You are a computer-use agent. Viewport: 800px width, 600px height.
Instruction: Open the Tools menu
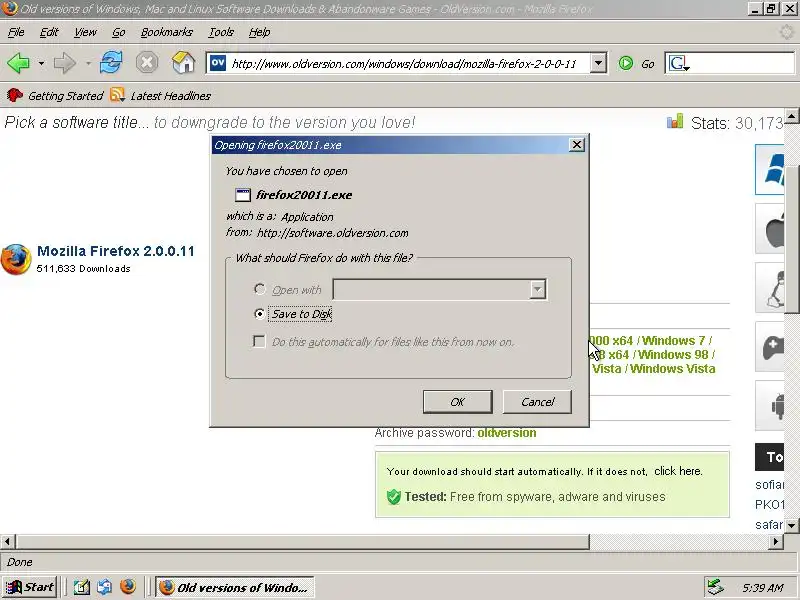pyautogui.click(x=221, y=32)
